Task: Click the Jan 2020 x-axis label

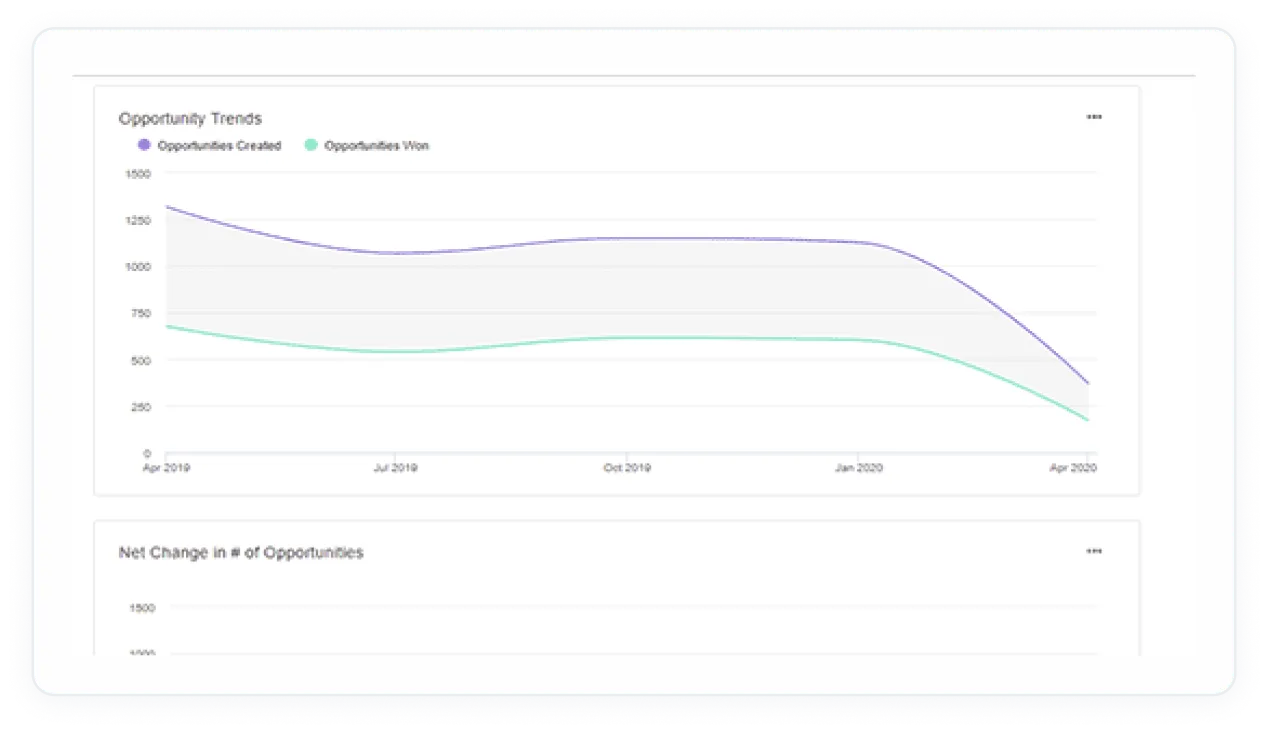Action: [x=858, y=468]
